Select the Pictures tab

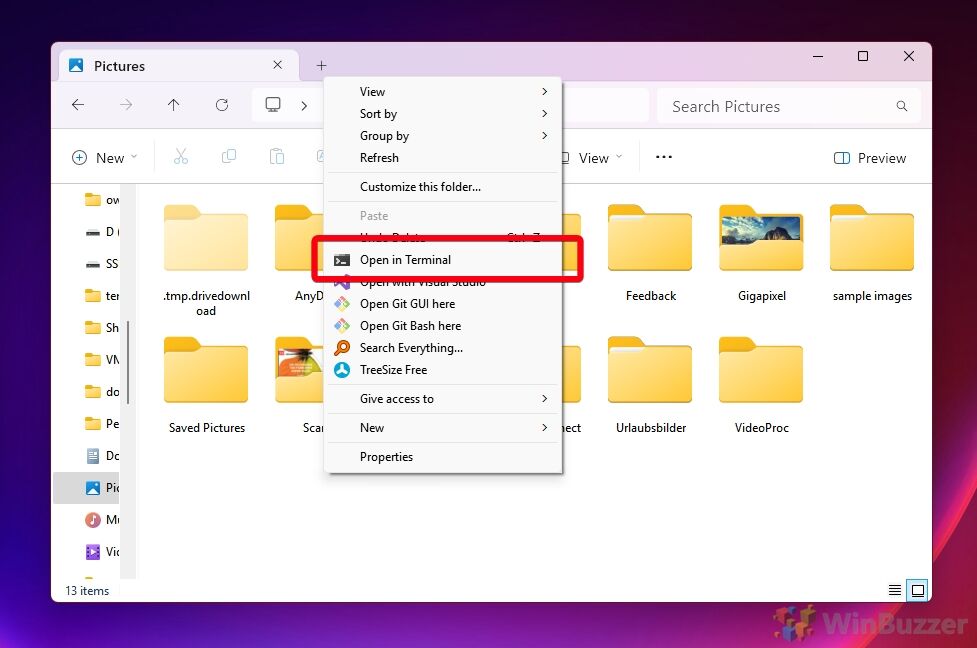[x=179, y=65]
